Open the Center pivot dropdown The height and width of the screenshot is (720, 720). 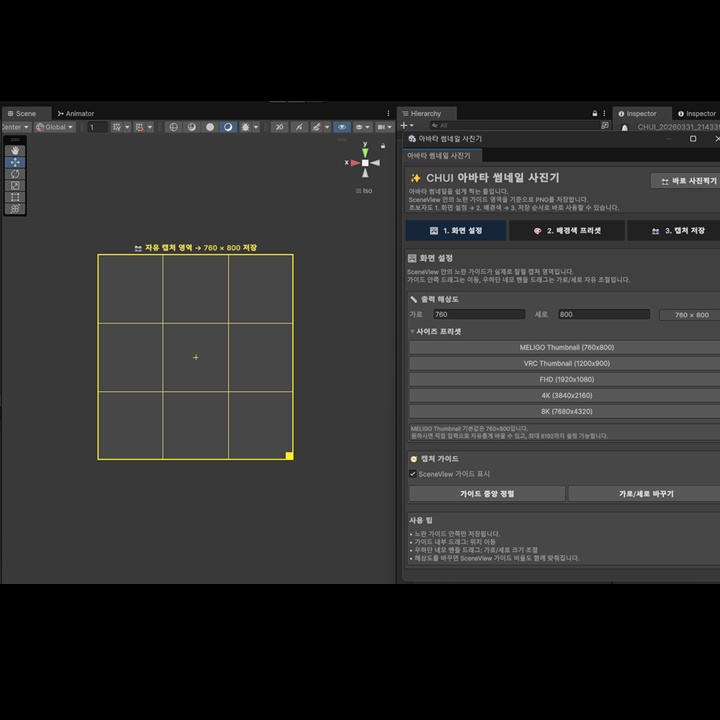[15, 127]
